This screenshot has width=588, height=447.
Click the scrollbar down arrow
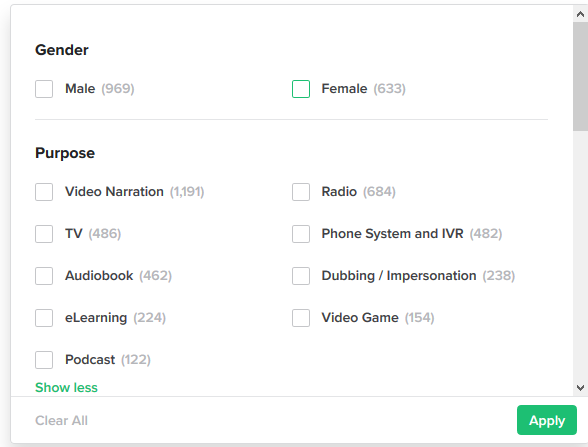[x=580, y=388]
